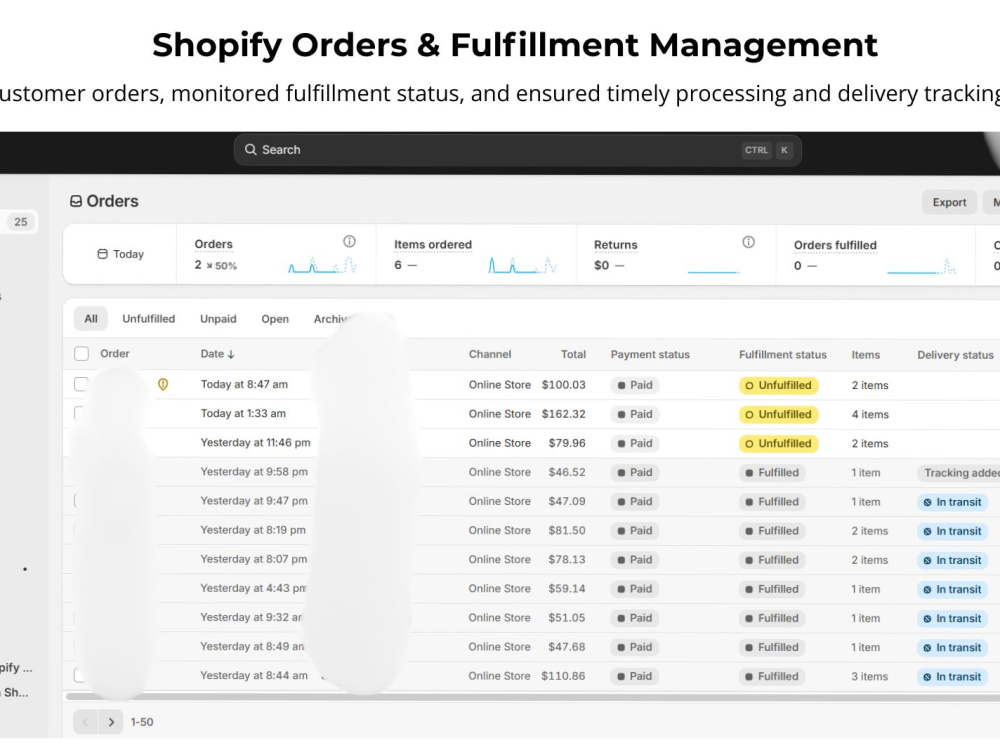Click the In transit badge on the $81.50 order
Viewport: 1000px width, 750px height.
pos(952,531)
